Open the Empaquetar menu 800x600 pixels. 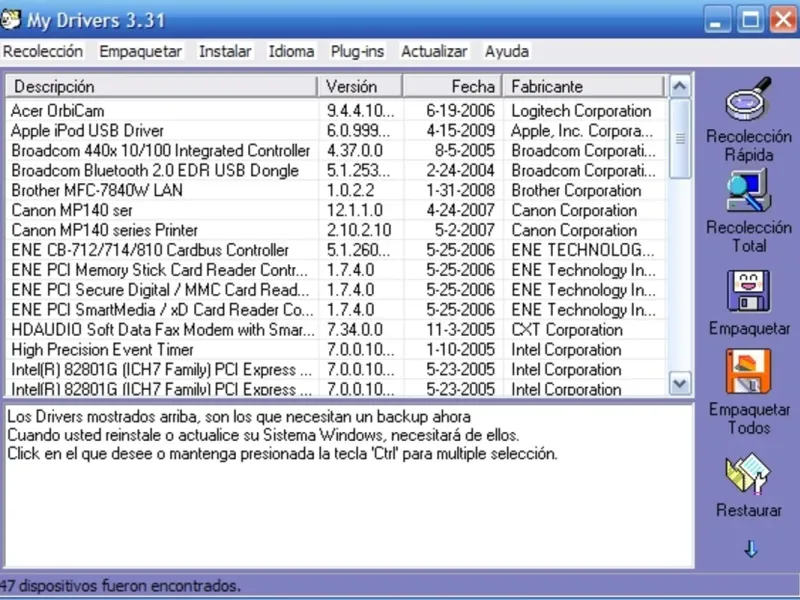(140, 52)
